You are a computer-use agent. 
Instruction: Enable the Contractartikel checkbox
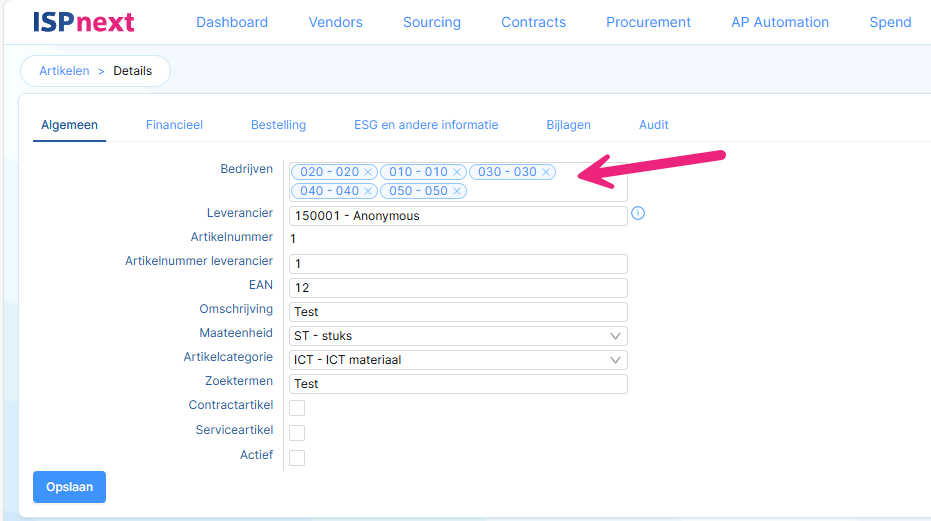pyautogui.click(x=297, y=408)
